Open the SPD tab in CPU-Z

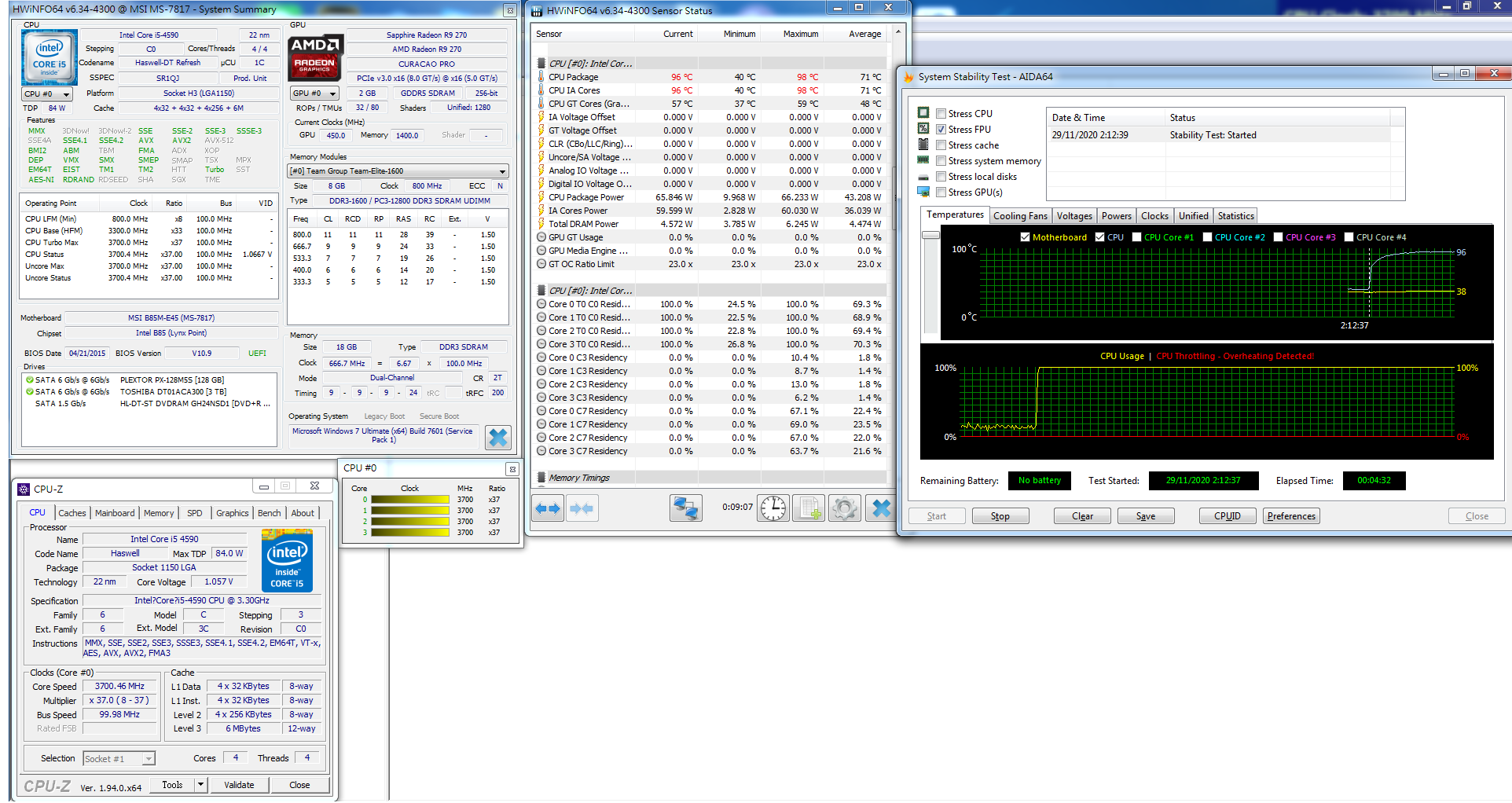tap(195, 513)
